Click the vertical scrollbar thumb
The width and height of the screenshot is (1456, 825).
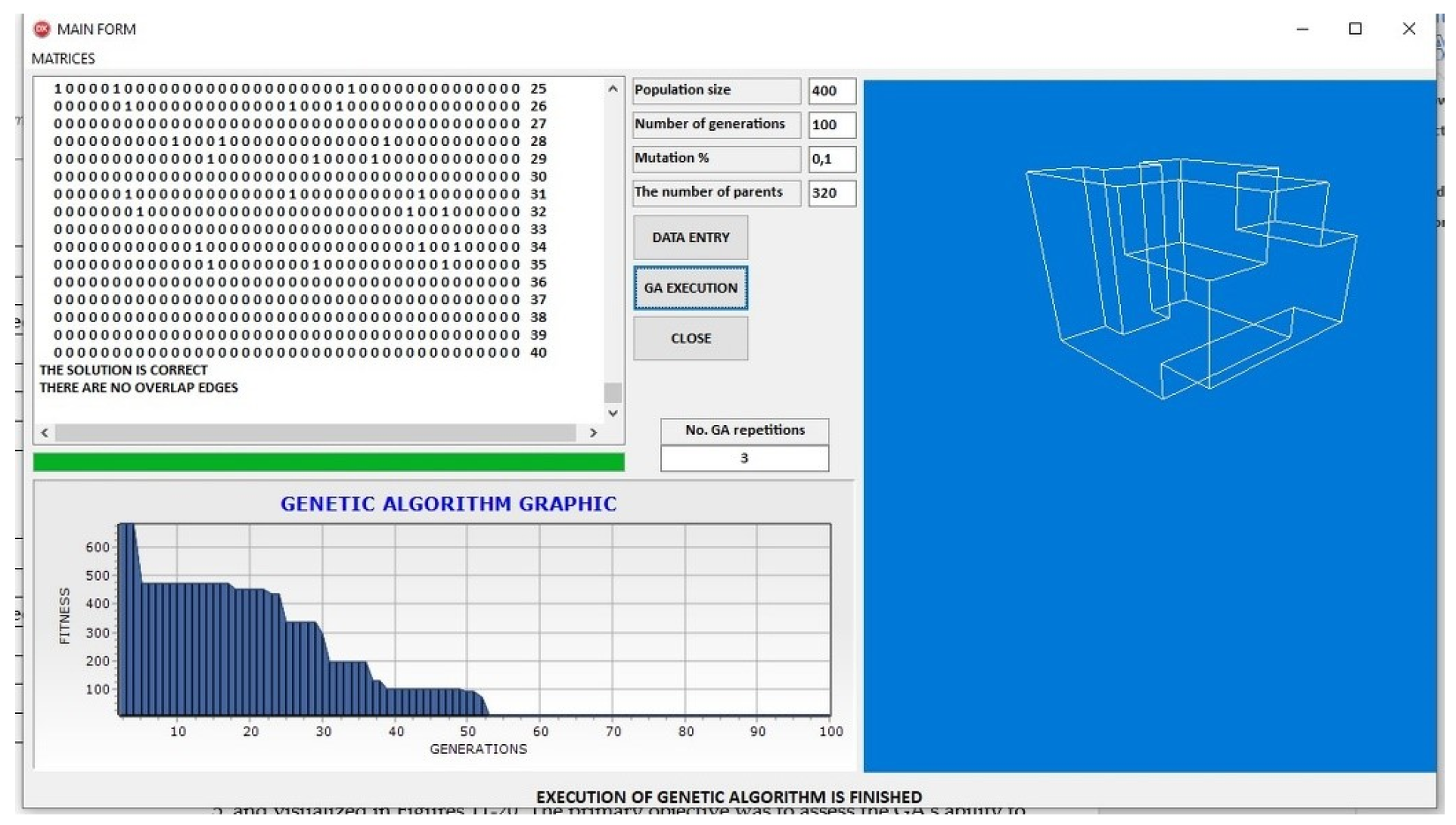click(613, 392)
